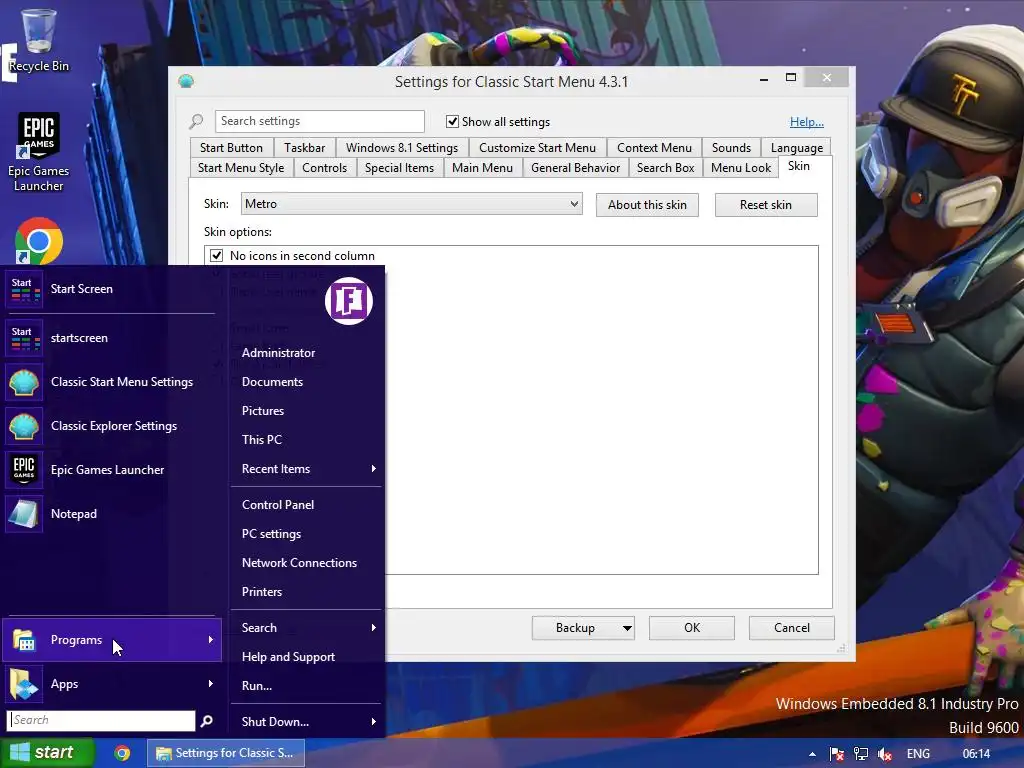1024x768 pixels.
Task: Toggle Show all settings checkbox
Action: (x=452, y=121)
